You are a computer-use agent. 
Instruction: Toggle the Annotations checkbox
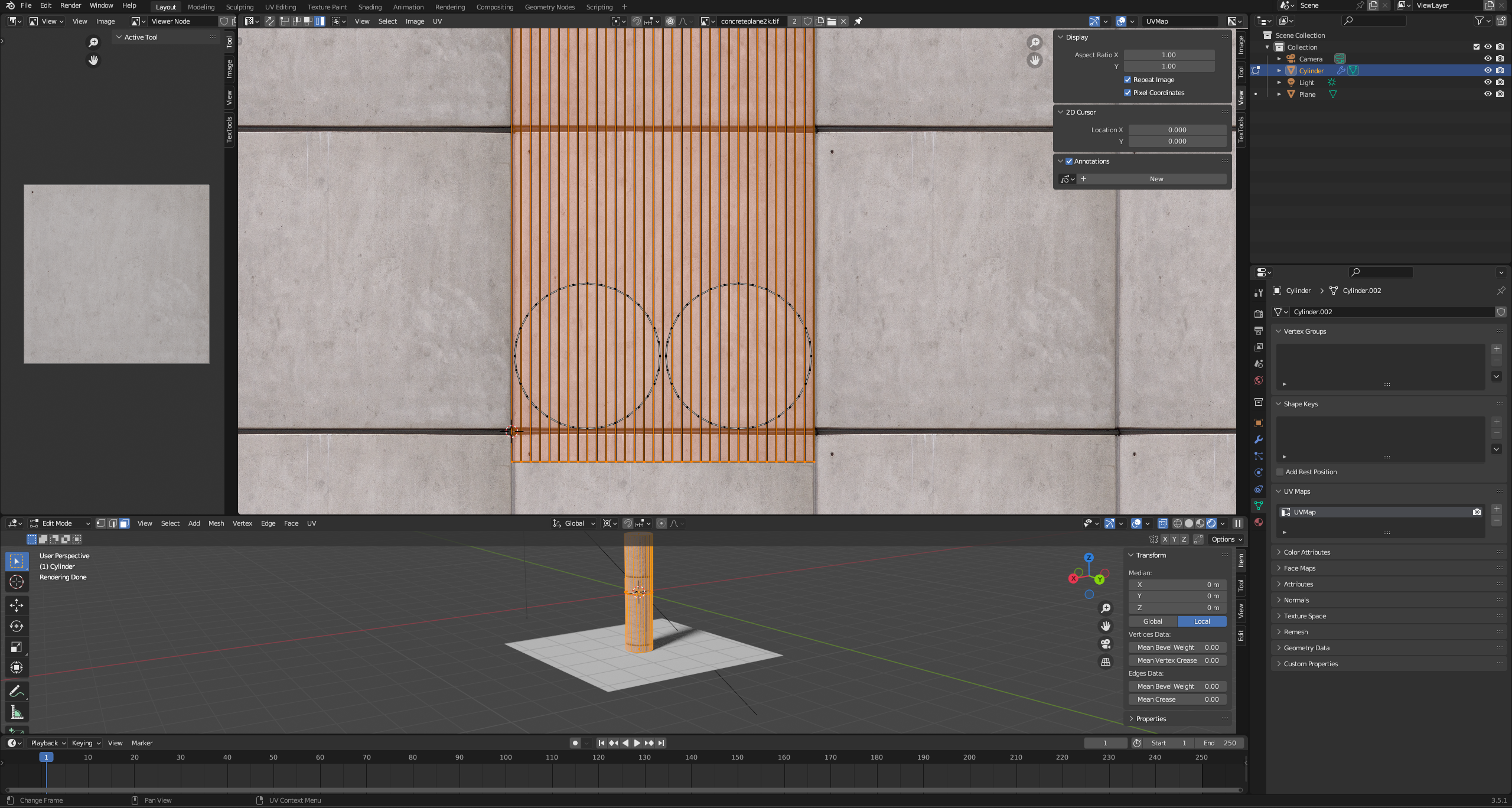[x=1069, y=161]
